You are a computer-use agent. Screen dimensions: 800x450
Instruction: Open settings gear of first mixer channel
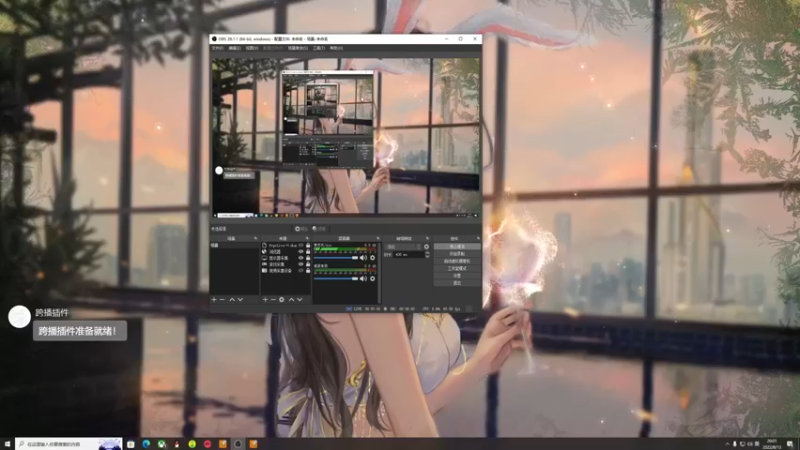point(372,258)
